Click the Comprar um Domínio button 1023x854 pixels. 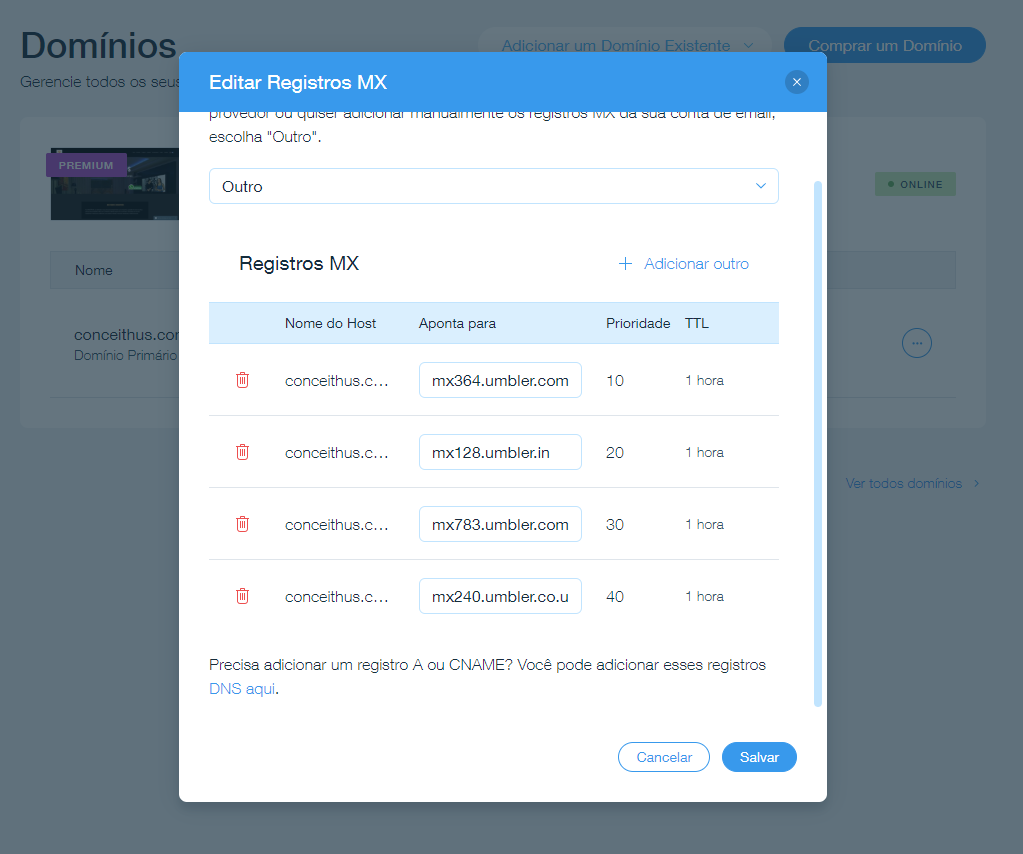884,45
